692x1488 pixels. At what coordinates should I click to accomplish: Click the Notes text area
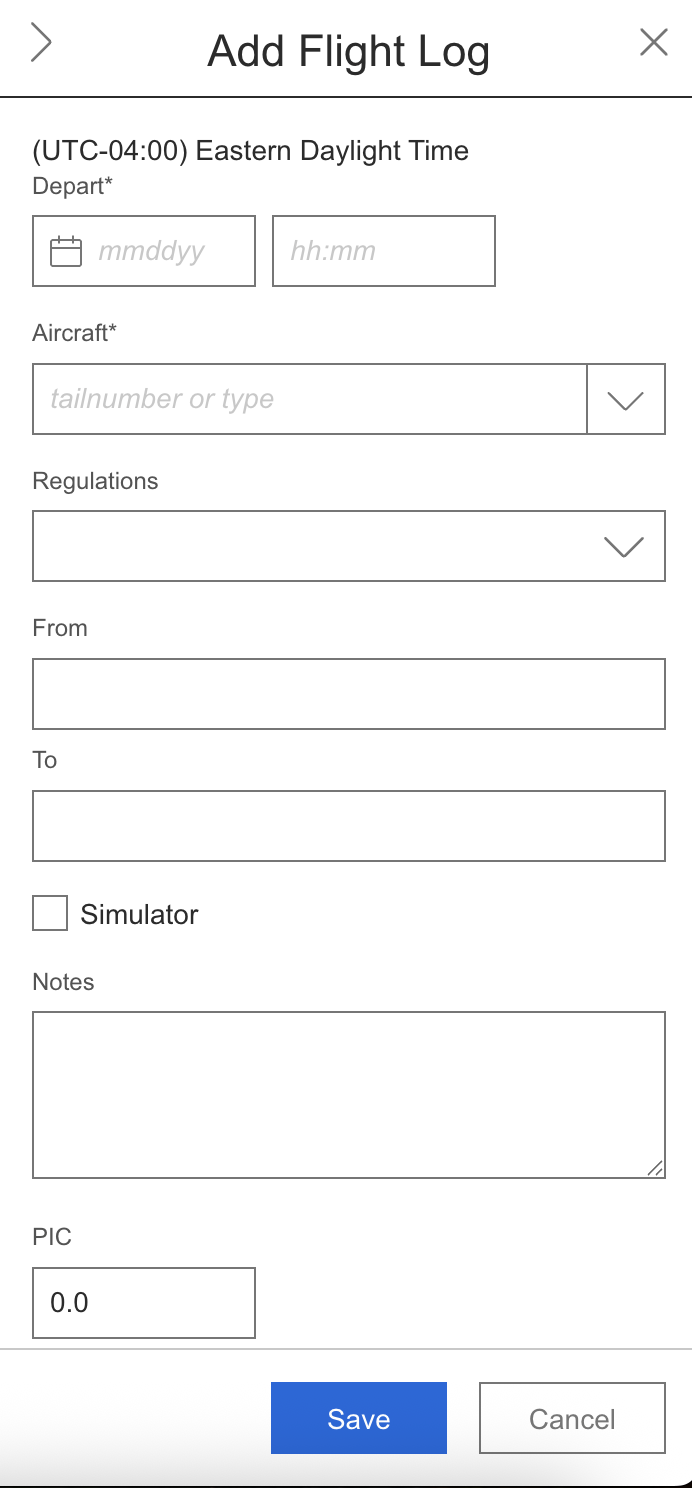(348, 1090)
